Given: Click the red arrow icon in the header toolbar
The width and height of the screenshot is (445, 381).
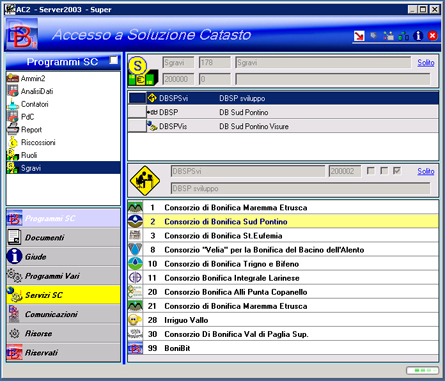Looking at the screenshot, I should click(x=359, y=36).
